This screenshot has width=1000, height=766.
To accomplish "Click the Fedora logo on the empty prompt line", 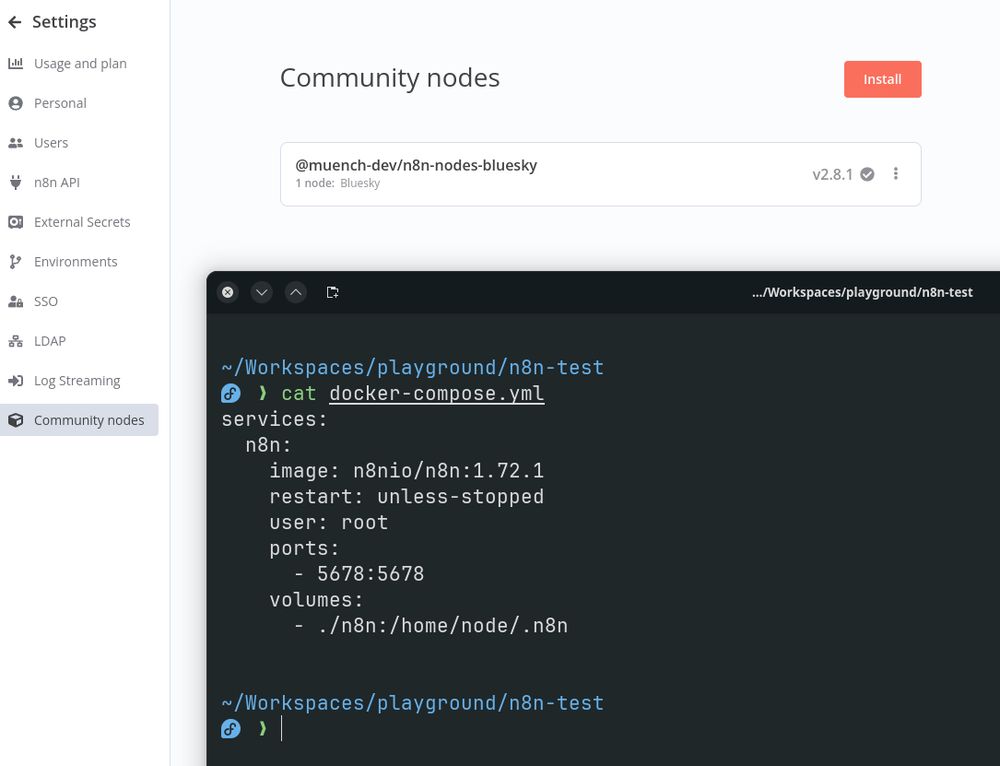I will tap(231, 728).
